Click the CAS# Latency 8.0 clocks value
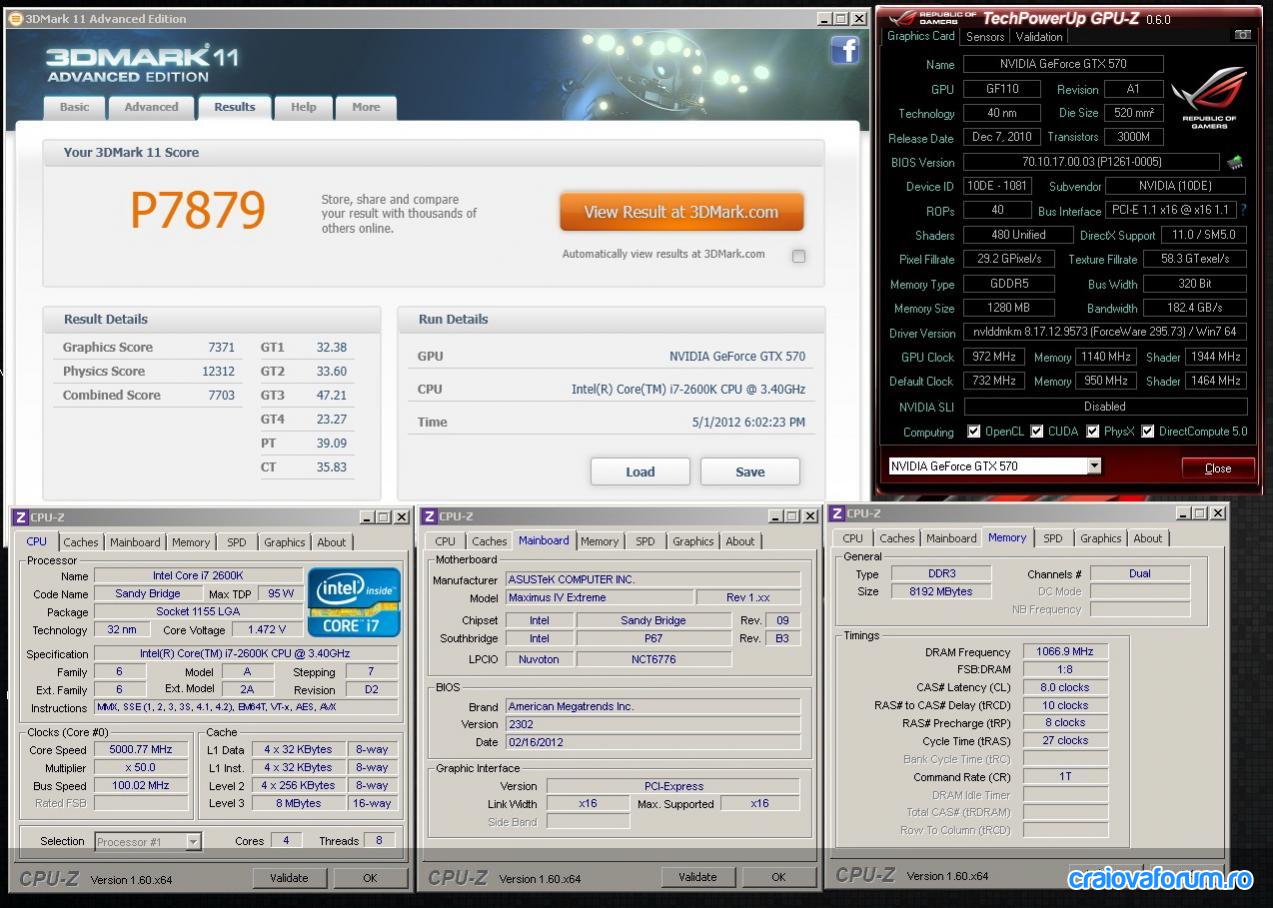 click(x=1065, y=688)
